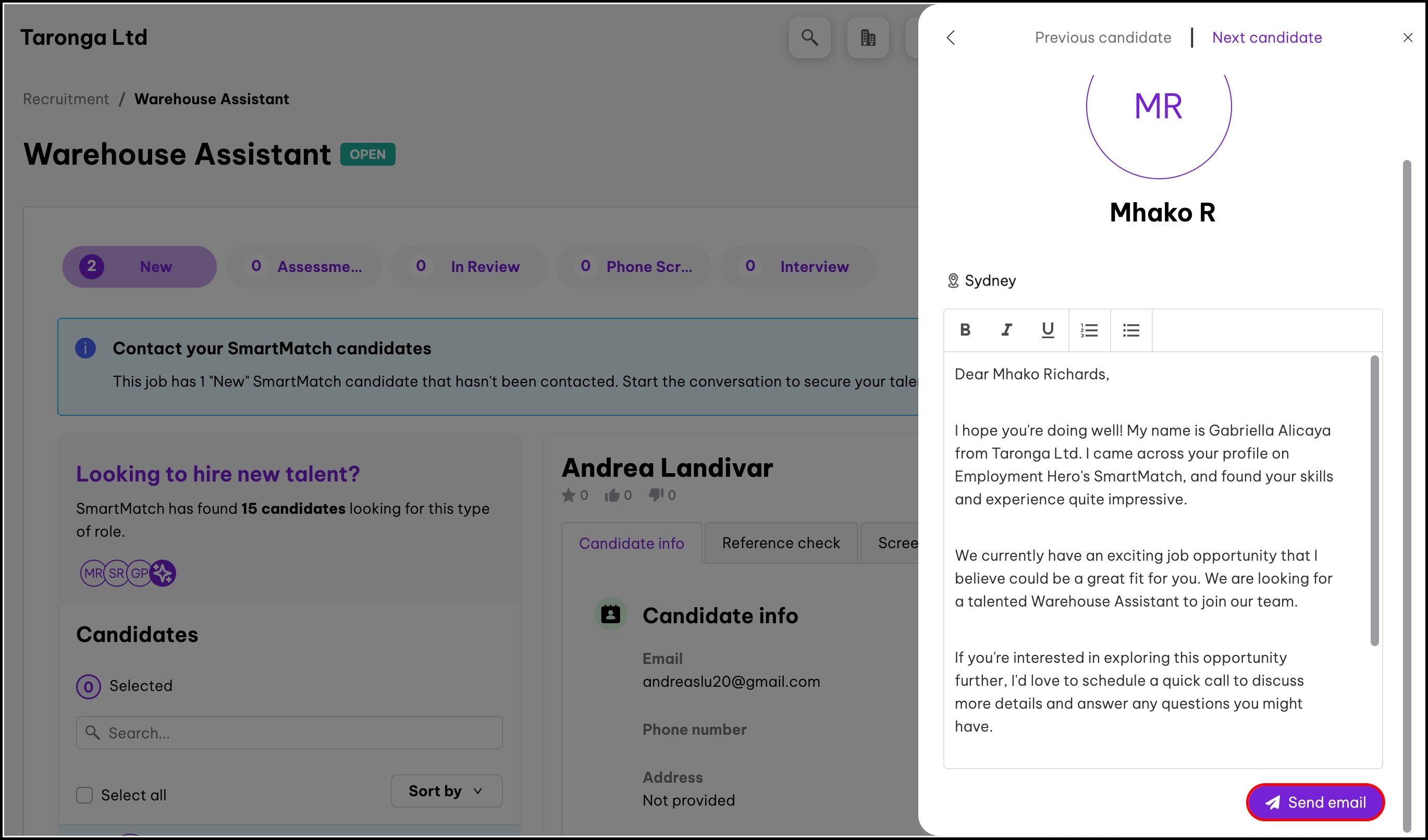Apply underline formatting in email editor

point(1048,330)
